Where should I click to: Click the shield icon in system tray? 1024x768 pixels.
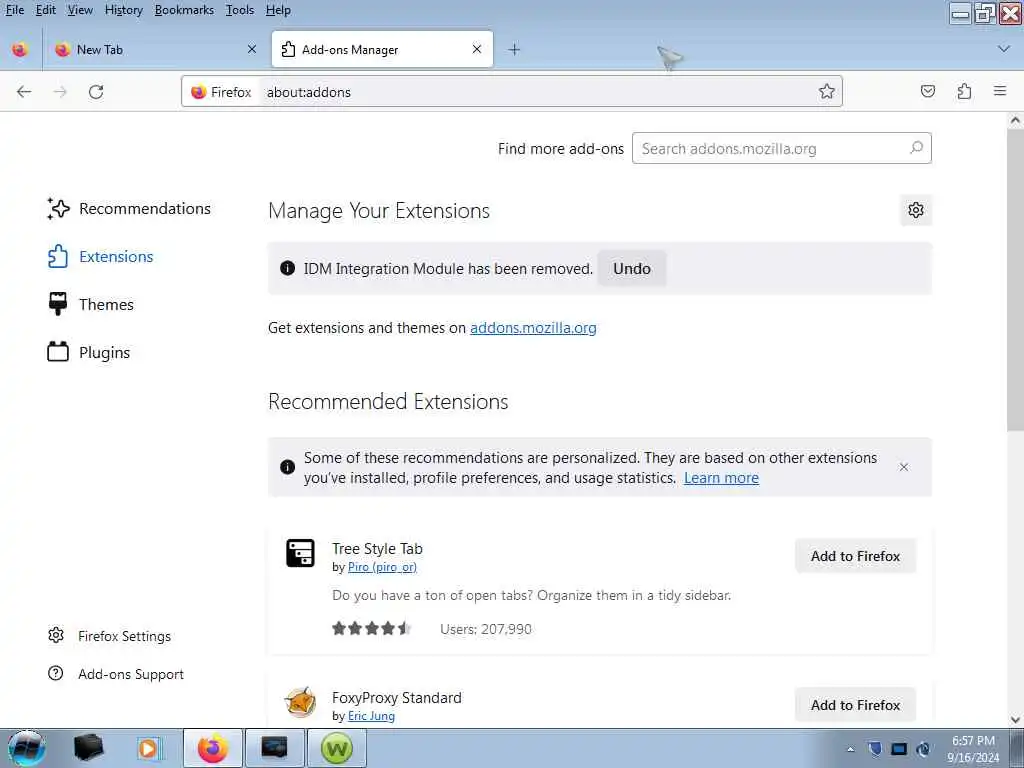[x=875, y=748]
